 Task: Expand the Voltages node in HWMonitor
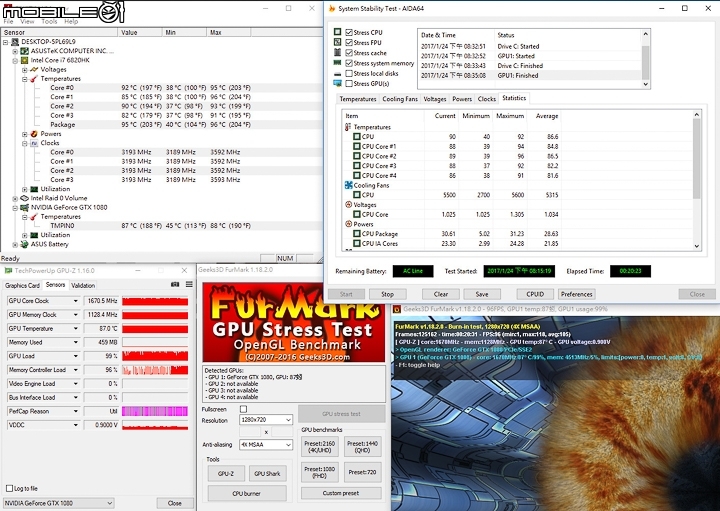[24, 70]
